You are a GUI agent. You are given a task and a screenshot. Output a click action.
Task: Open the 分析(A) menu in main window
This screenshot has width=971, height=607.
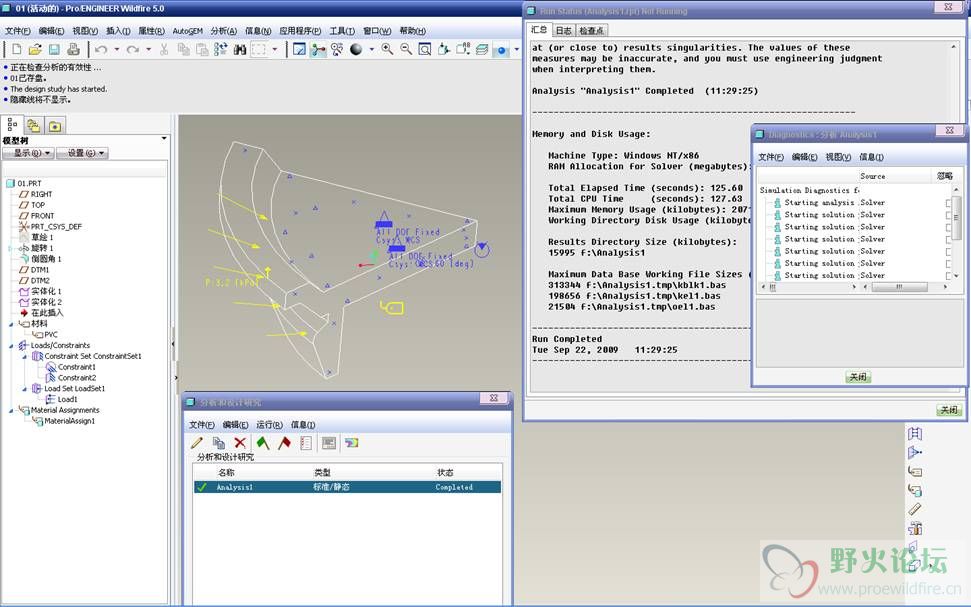pos(224,31)
